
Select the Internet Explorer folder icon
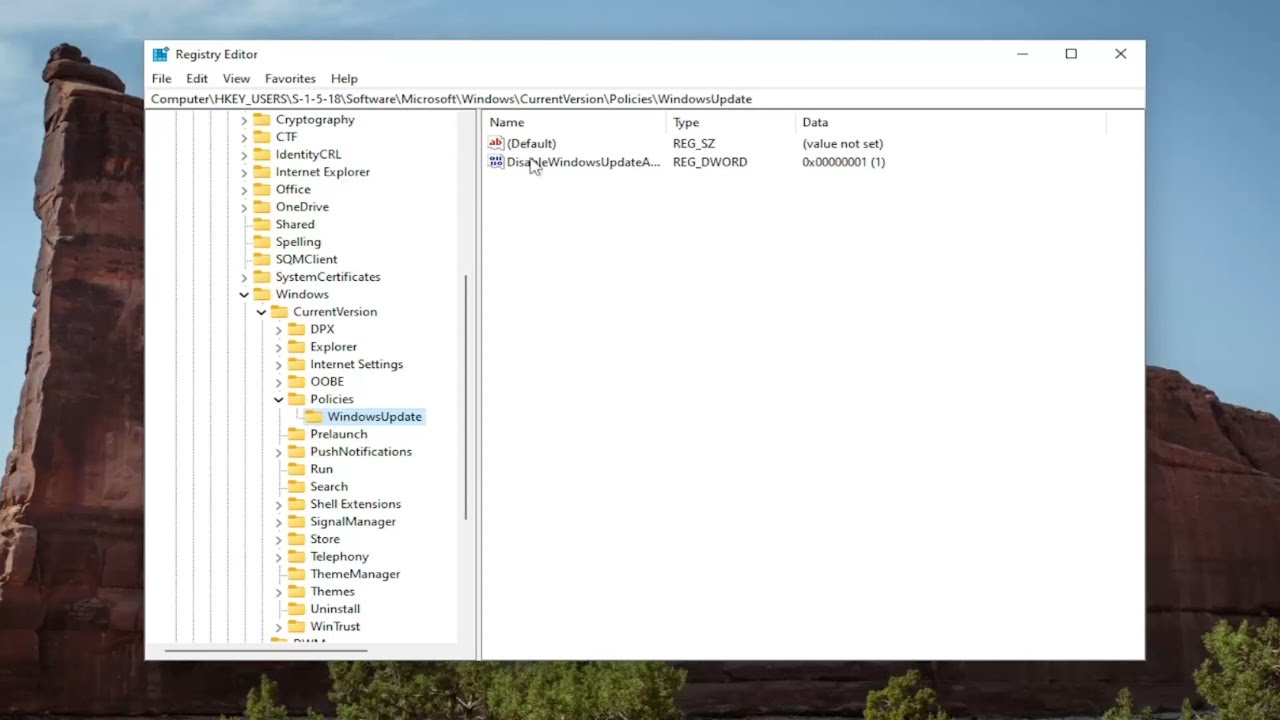pos(262,172)
